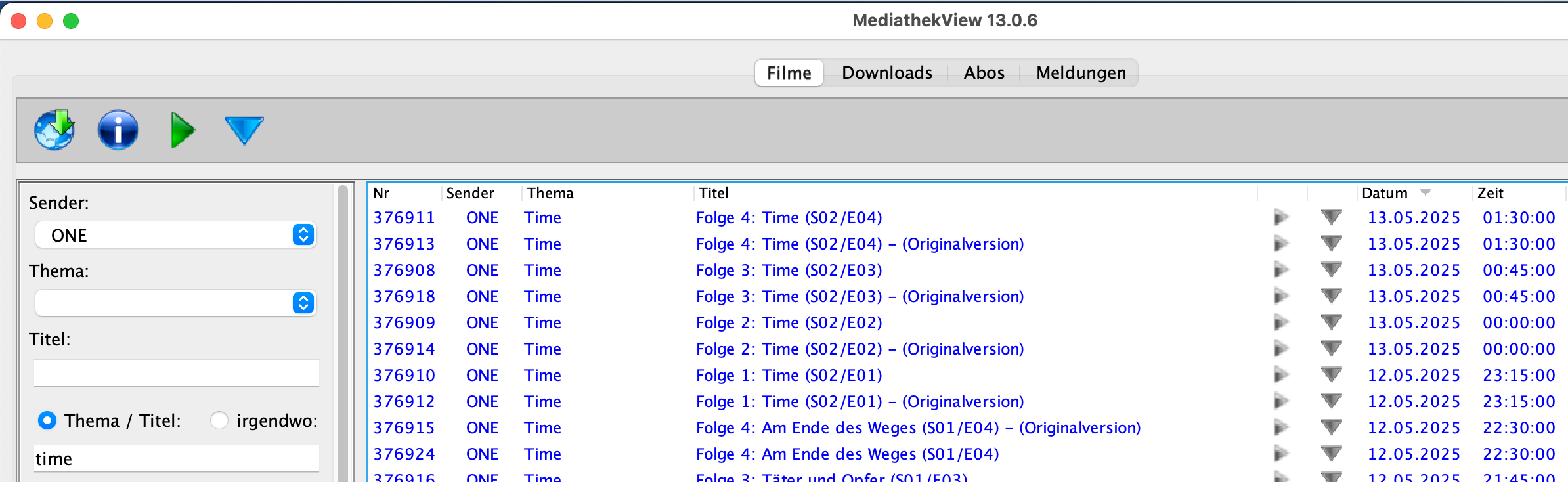Viewport: 1568px width, 482px height.
Task: Select 'Folge 2: Time (S02/E02) – (Originalversion)'
Action: (x=860, y=349)
